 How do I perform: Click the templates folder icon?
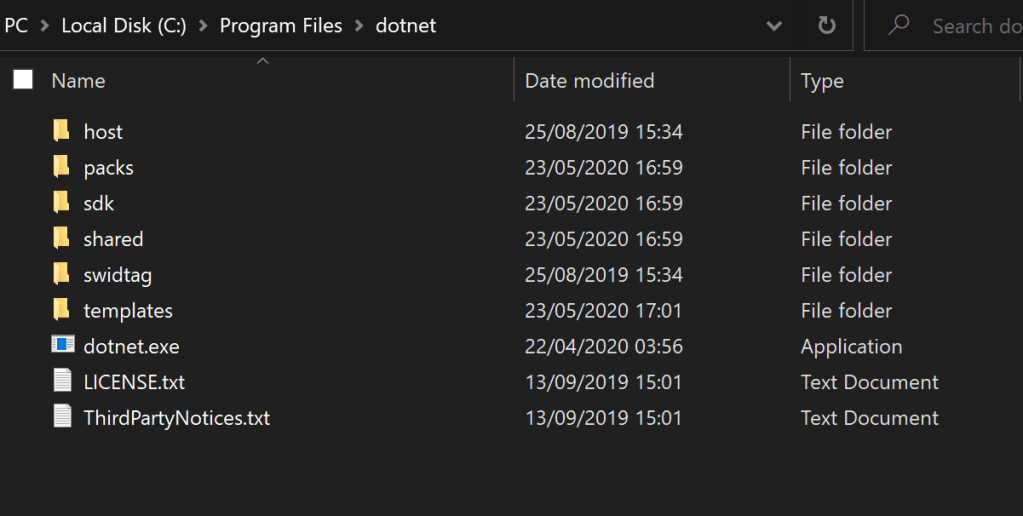point(62,310)
